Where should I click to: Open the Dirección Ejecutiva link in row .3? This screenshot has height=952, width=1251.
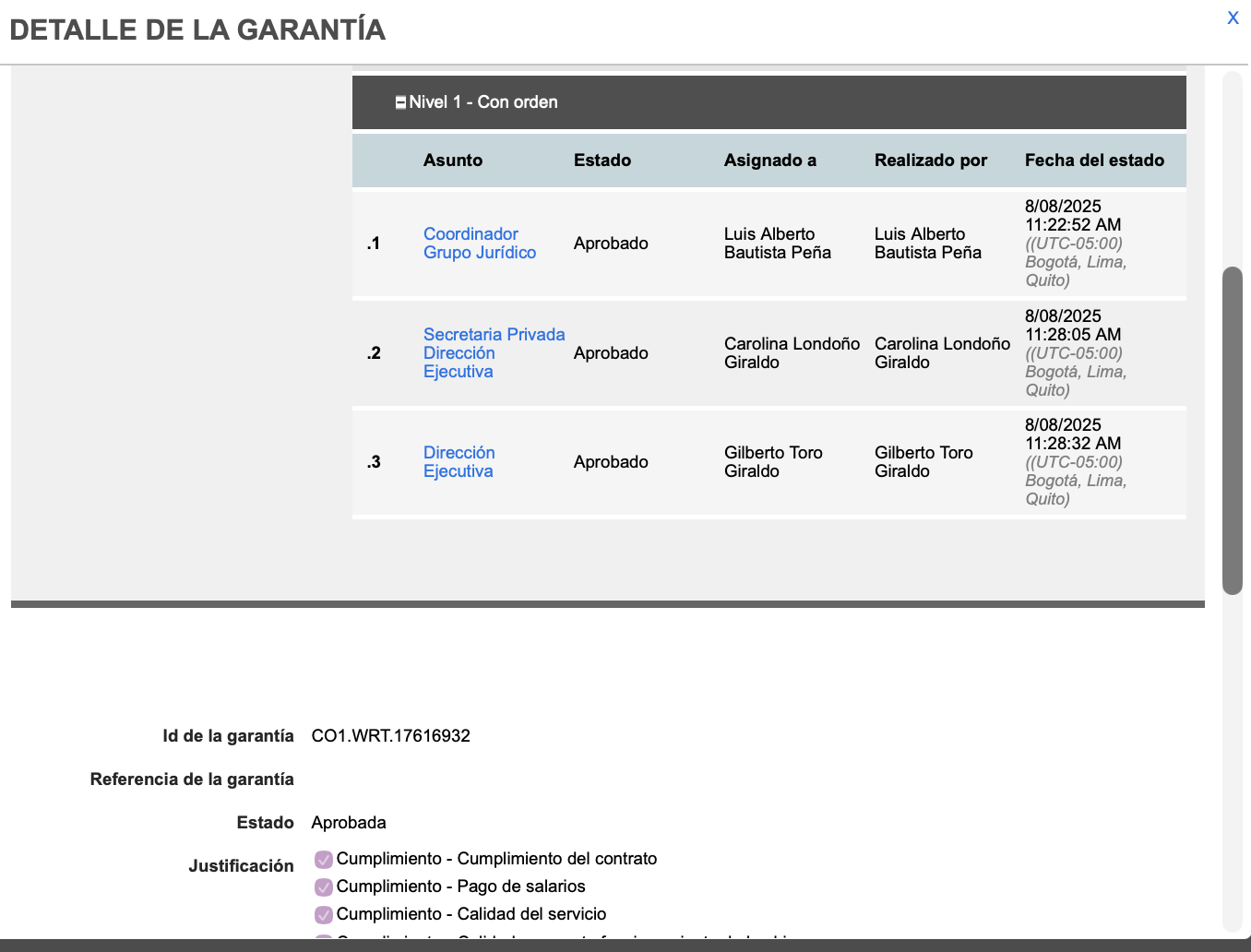459,462
